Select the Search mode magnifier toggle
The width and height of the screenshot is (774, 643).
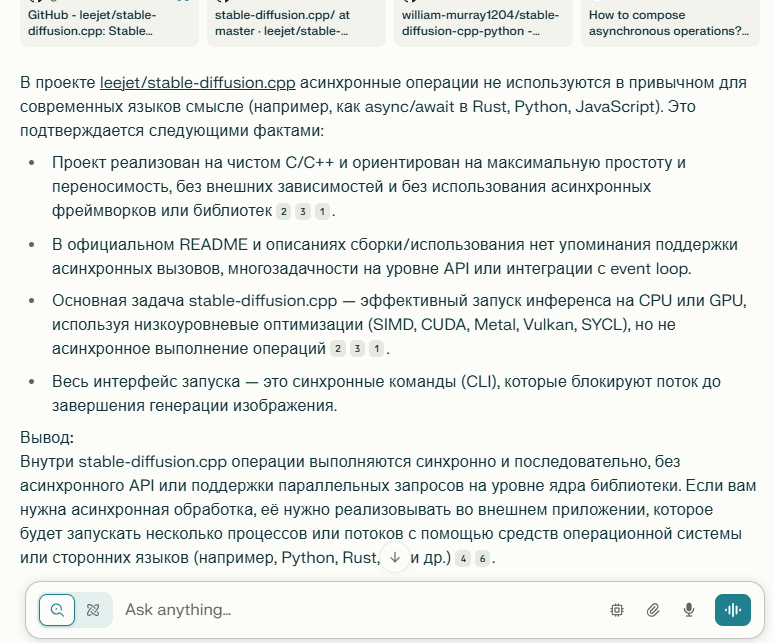pos(57,610)
